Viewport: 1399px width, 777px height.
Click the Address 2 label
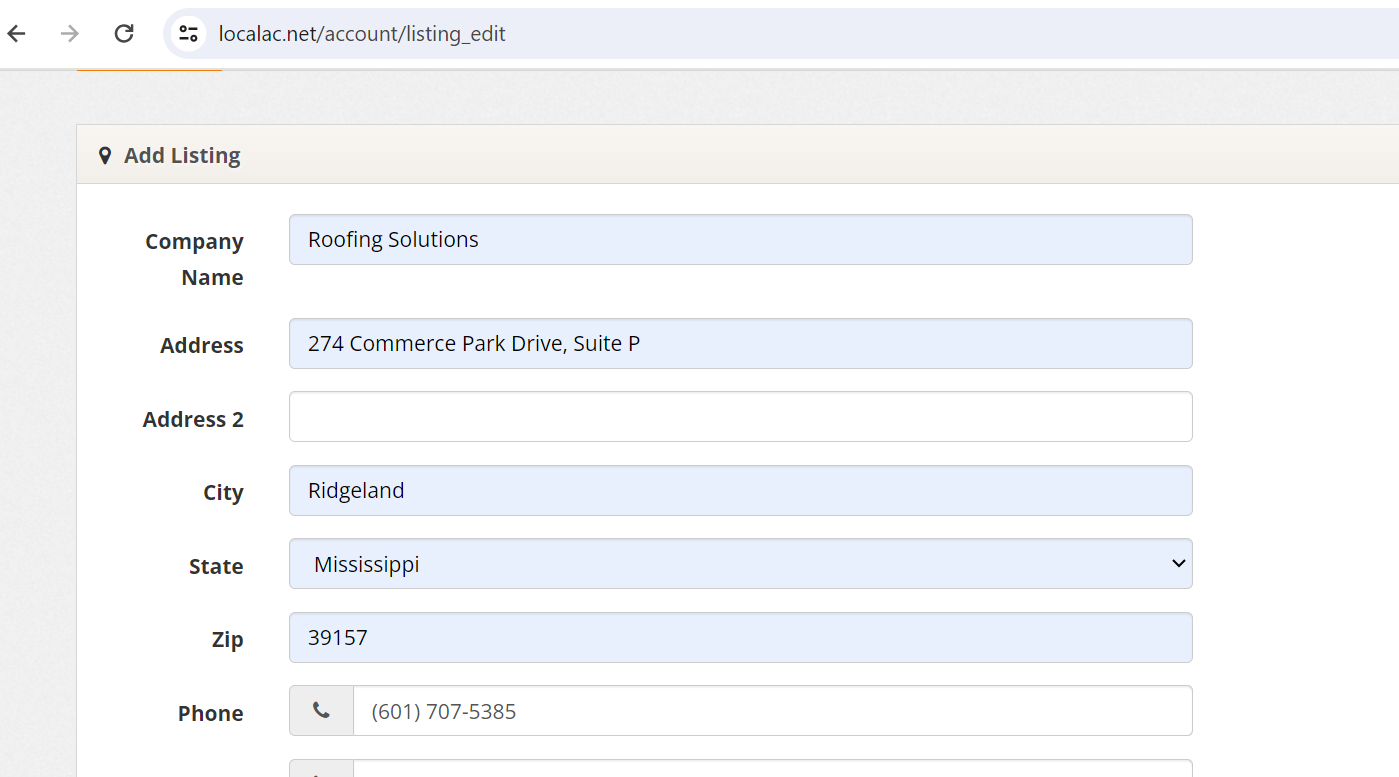(x=193, y=419)
